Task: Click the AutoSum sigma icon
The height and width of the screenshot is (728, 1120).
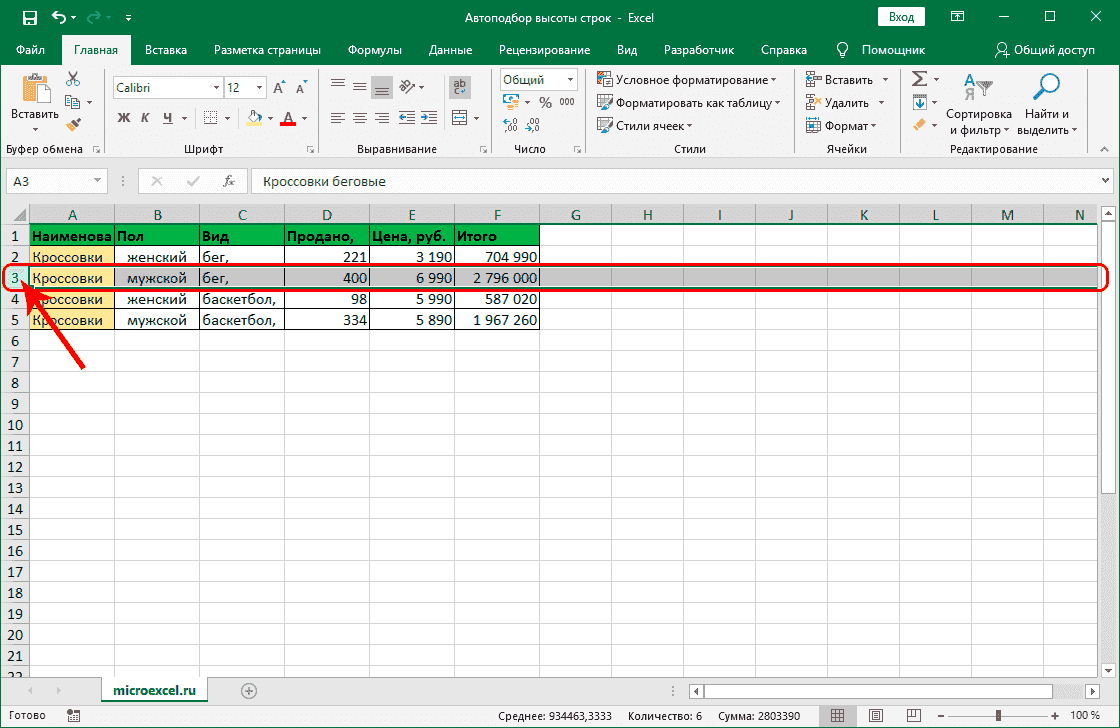Action: point(919,80)
